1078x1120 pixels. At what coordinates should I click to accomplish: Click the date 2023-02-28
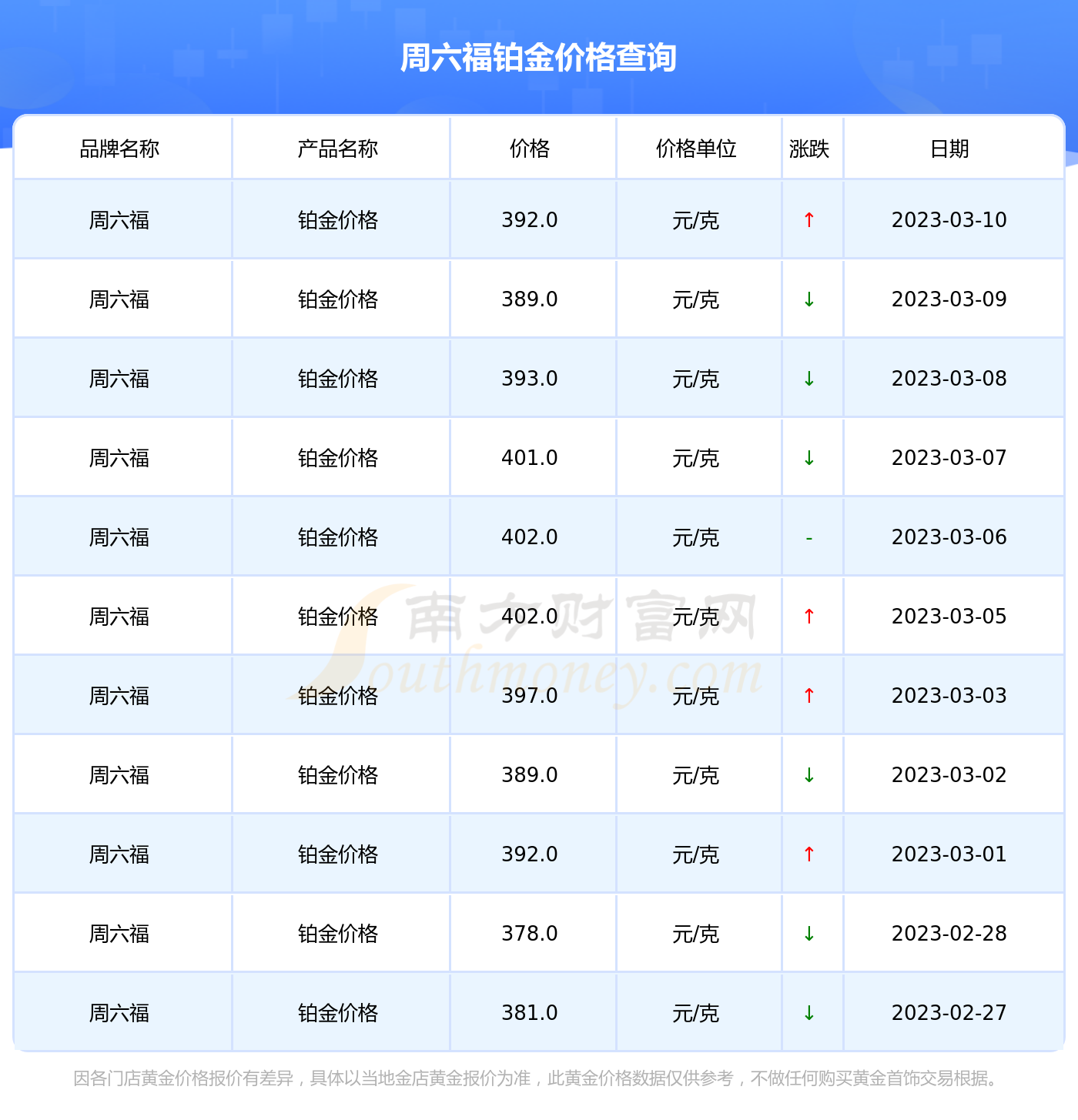pyautogui.click(x=949, y=934)
